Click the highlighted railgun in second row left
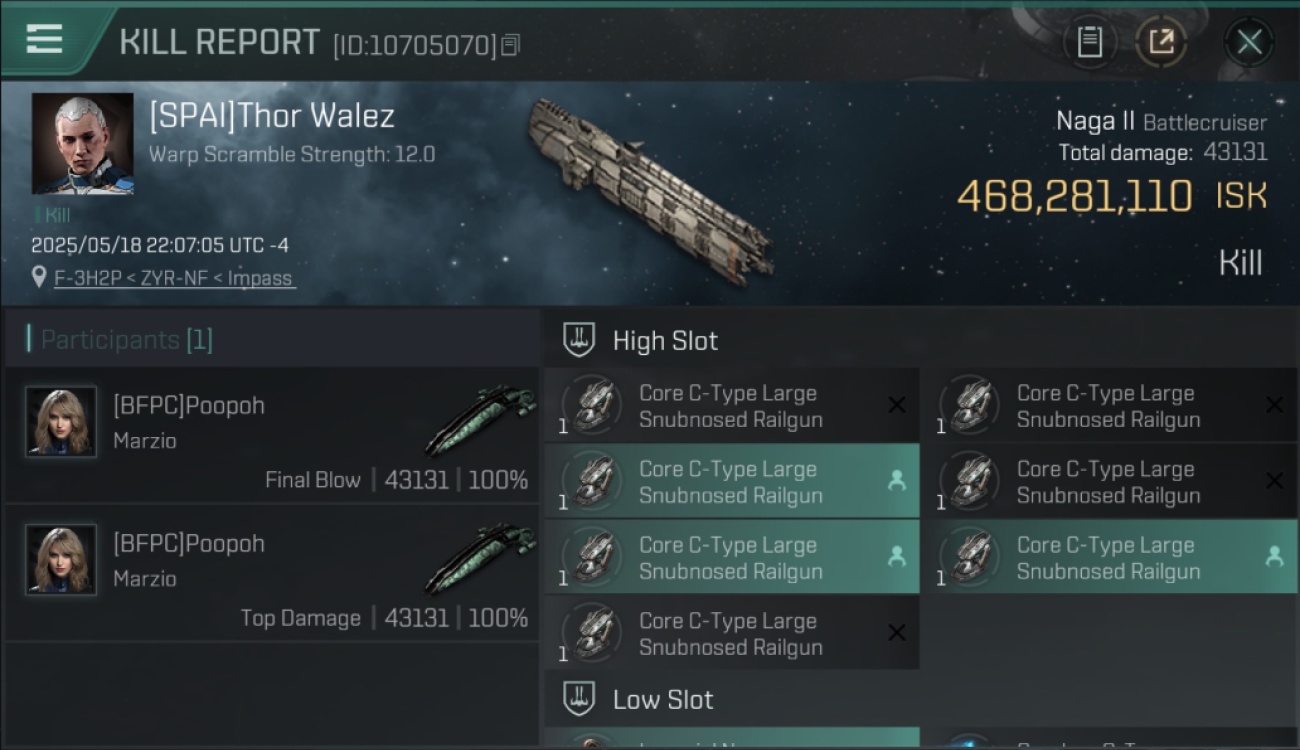This screenshot has height=750, width=1300. point(732,481)
